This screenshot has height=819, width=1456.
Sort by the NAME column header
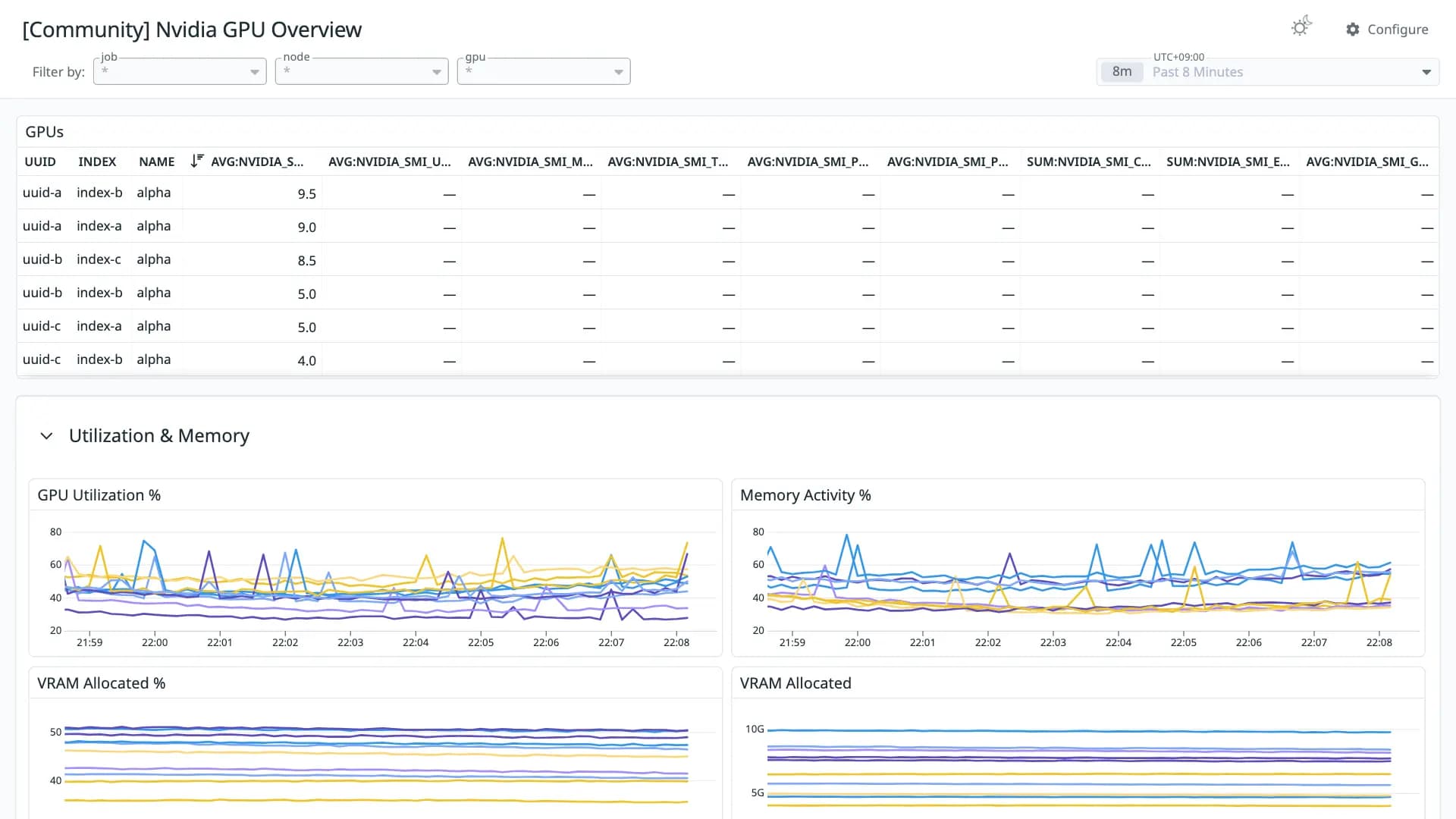pos(157,162)
